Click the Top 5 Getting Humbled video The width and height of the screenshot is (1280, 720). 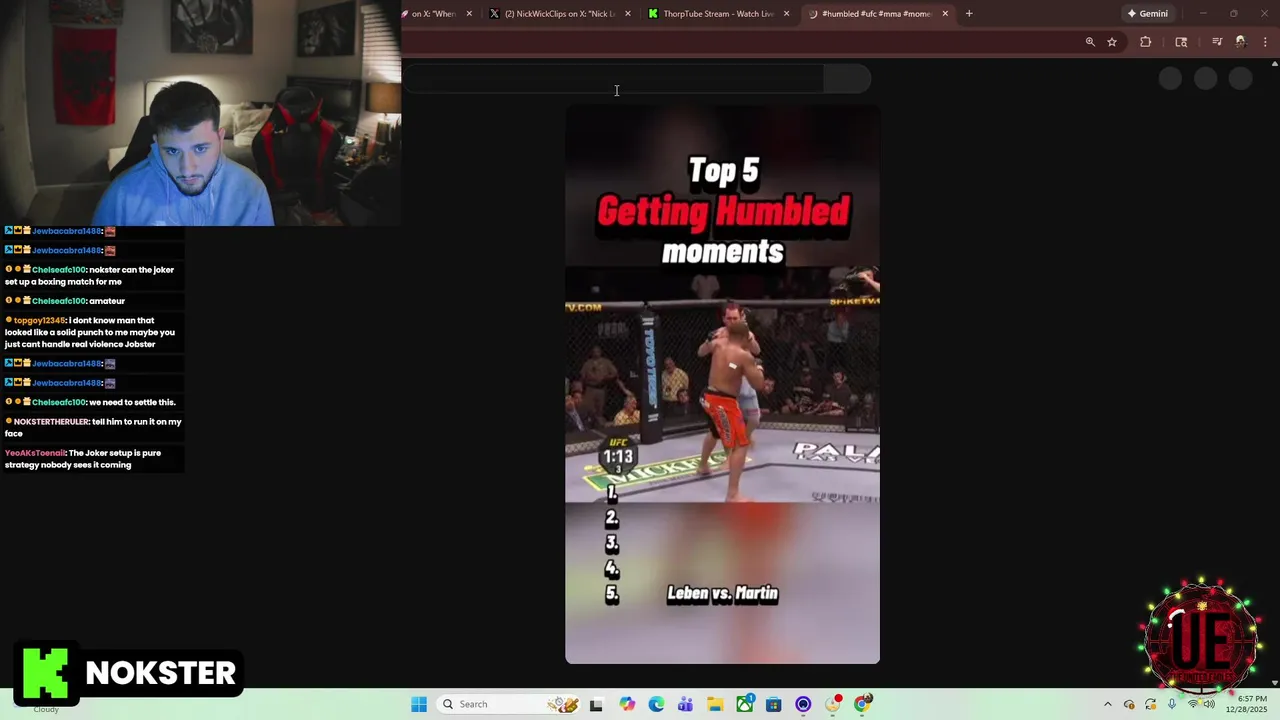722,385
